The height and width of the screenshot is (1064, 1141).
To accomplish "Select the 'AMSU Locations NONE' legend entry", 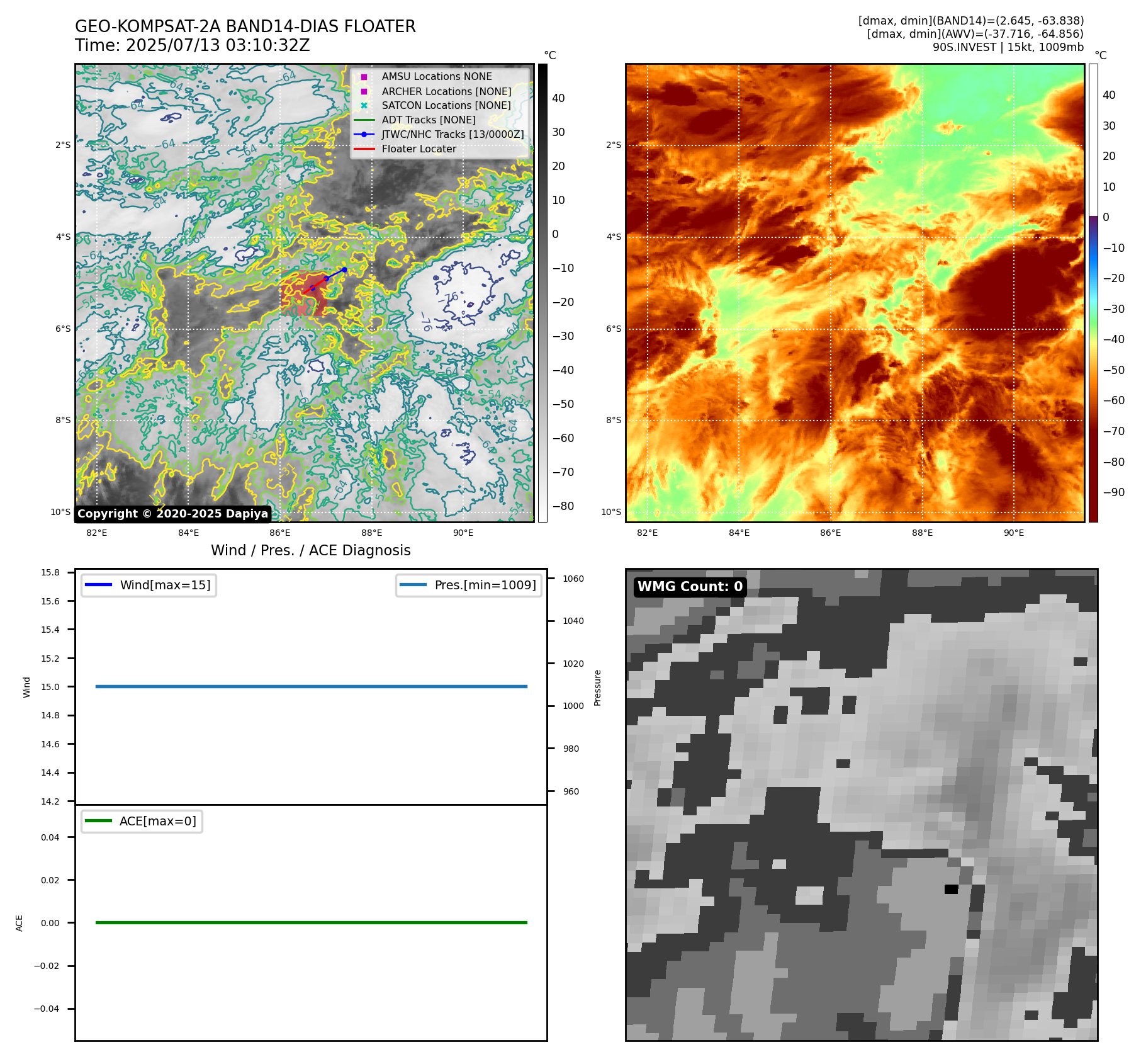I will pyautogui.click(x=437, y=77).
